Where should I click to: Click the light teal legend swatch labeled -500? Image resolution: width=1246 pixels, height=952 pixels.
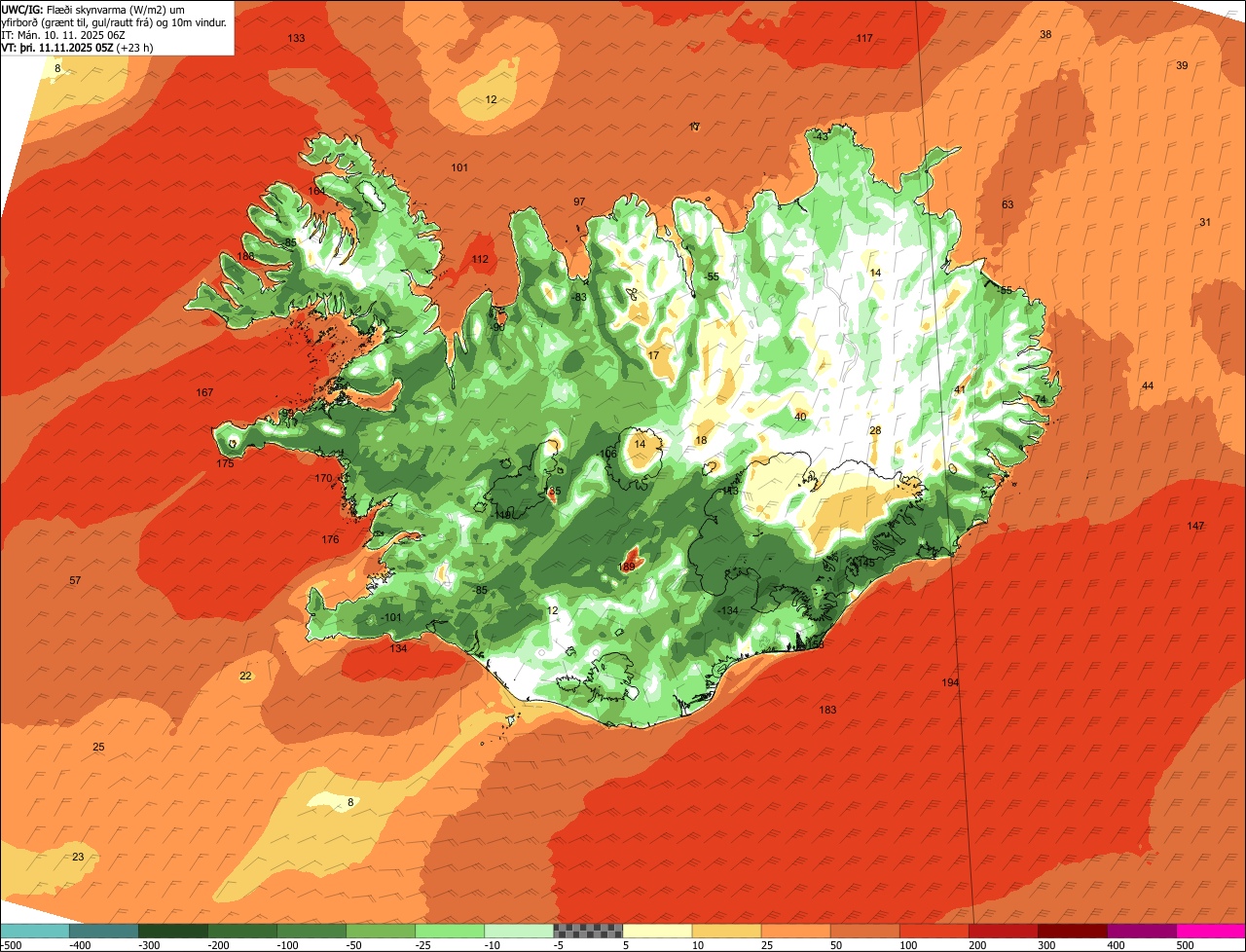click(x=34, y=931)
